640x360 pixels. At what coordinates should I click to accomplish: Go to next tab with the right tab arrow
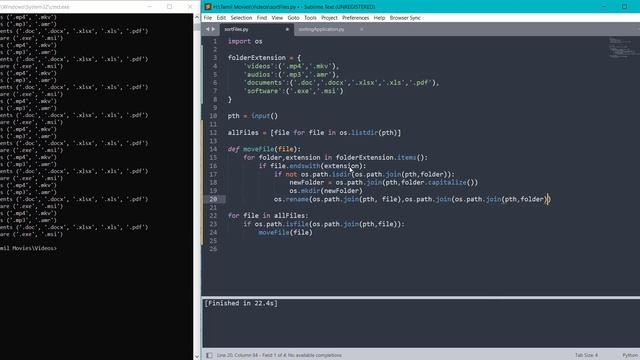coord(213,29)
